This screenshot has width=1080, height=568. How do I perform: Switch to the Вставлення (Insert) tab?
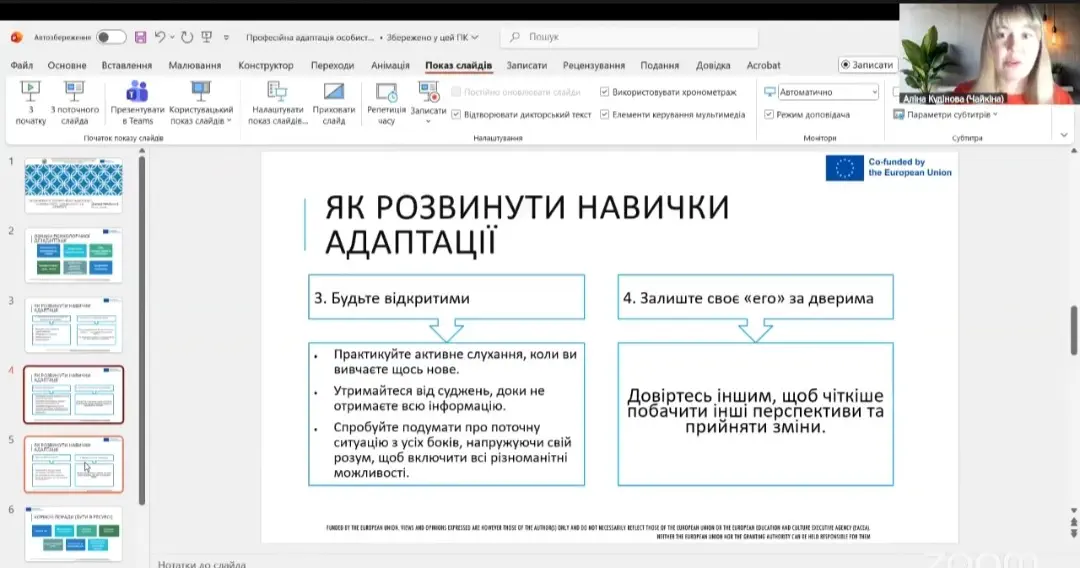pyautogui.click(x=127, y=66)
